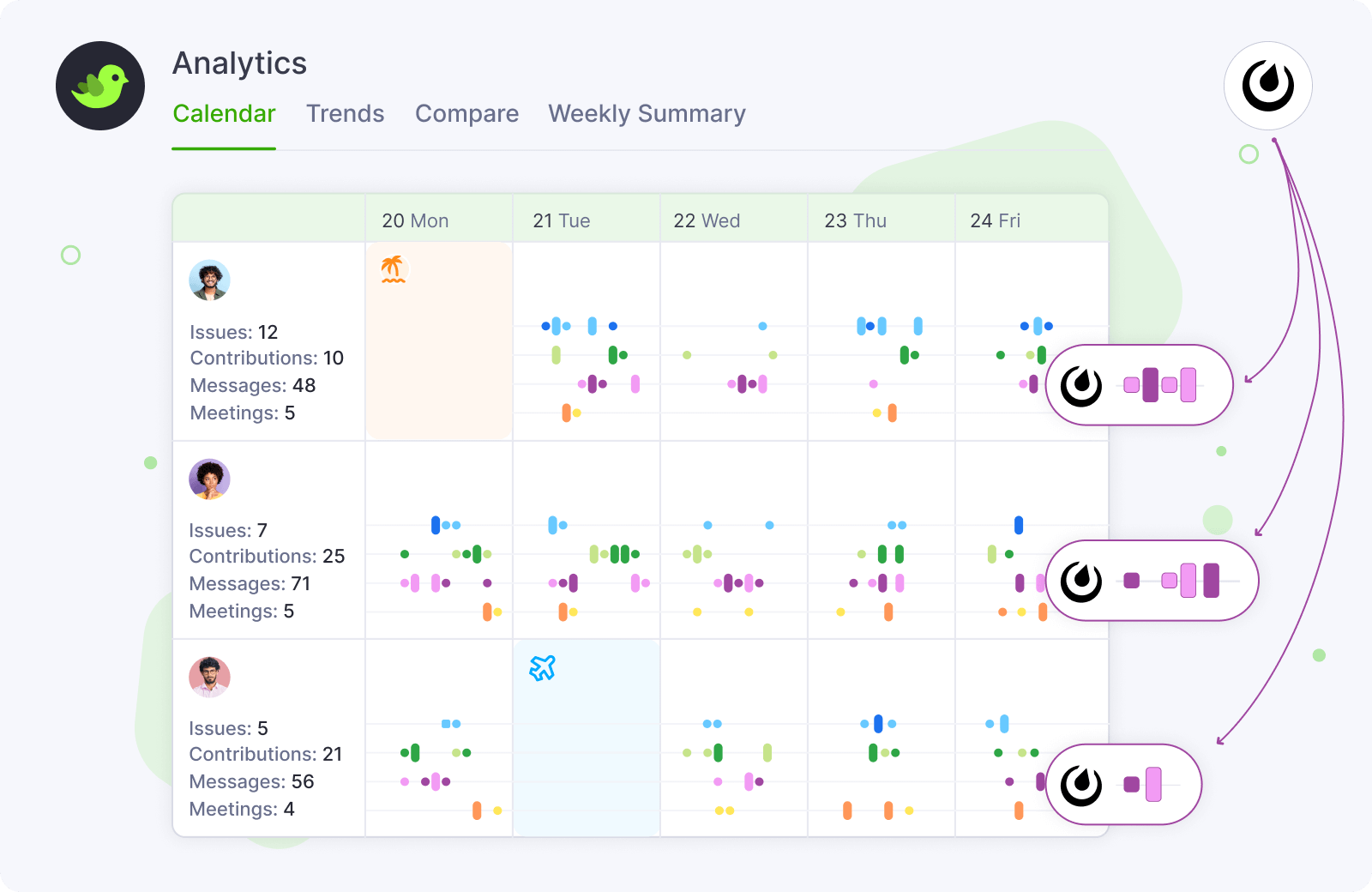This screenshot has height=892, width=1372.
Task: Click the Mattermost icon in the middle callout pill
Action: pyautogui.click(x=1081, y=582)
